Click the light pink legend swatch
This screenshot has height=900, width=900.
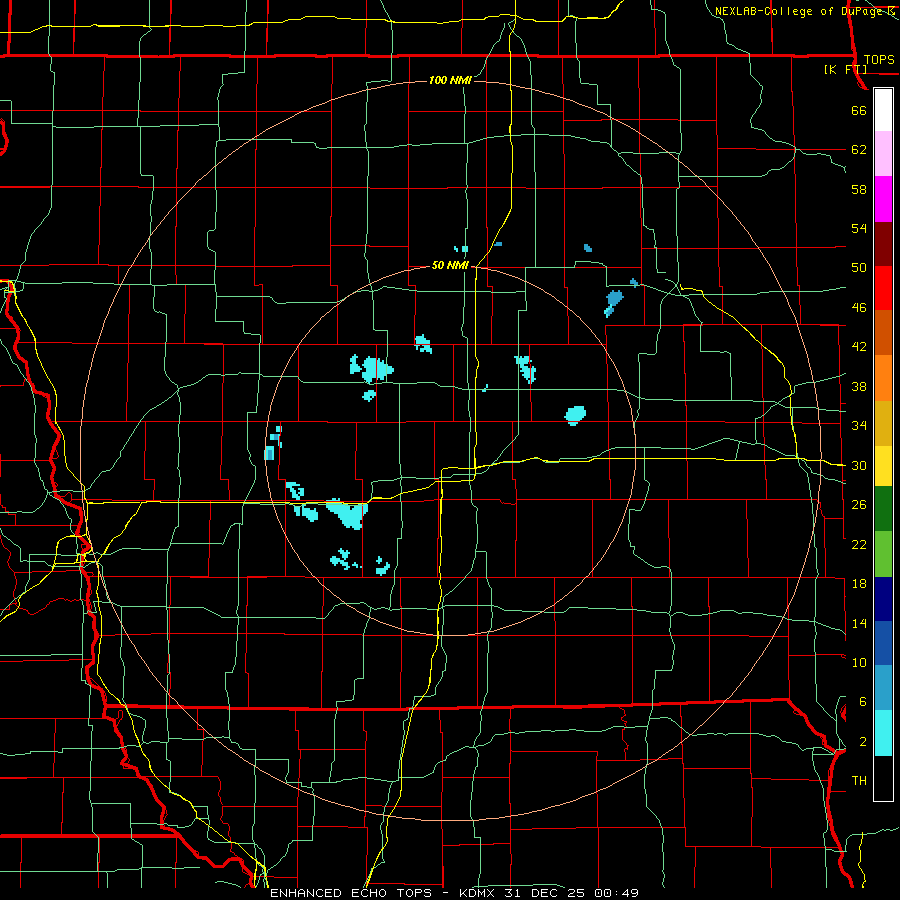883,154
